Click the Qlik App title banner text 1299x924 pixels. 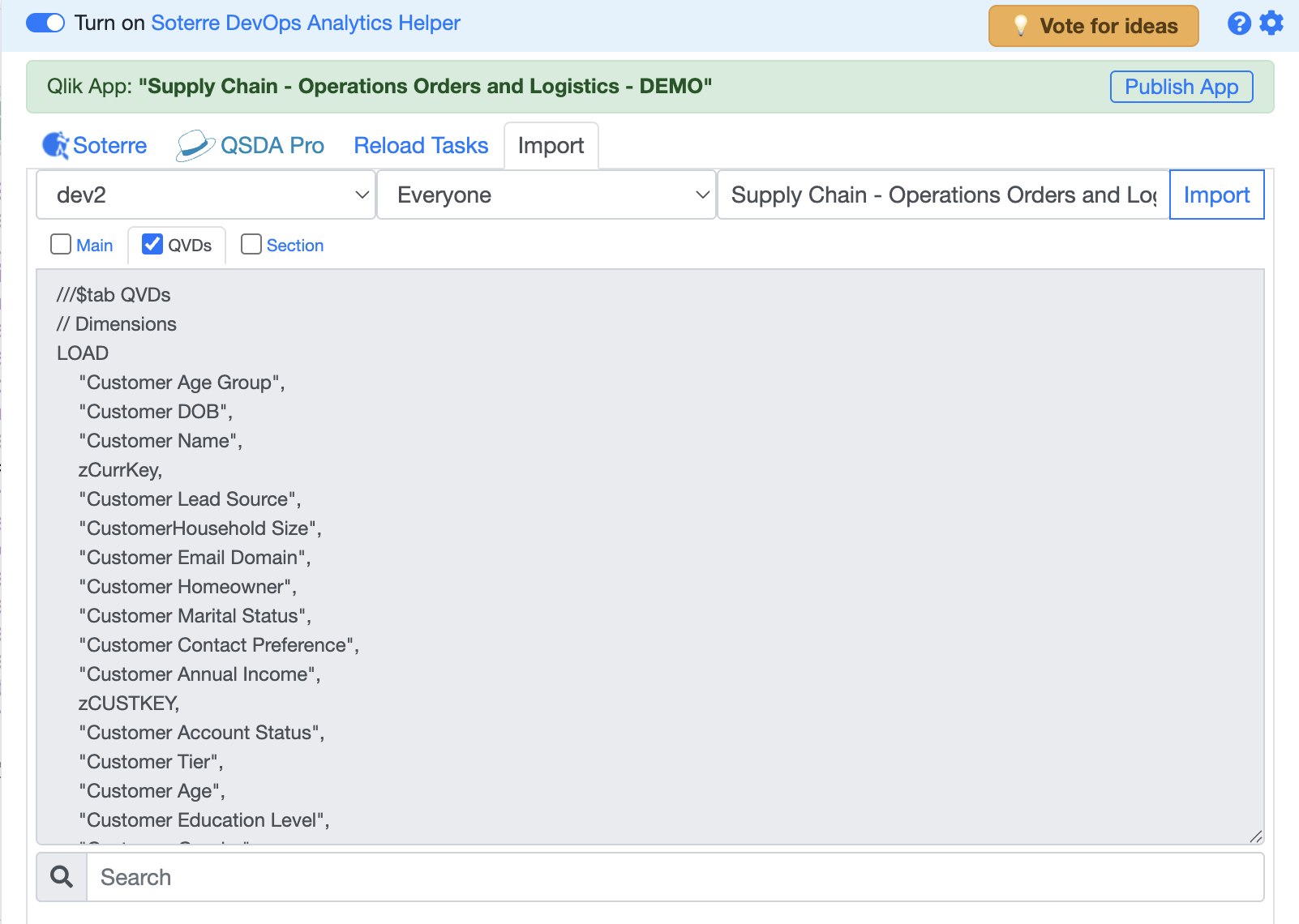tap(379, 86)
